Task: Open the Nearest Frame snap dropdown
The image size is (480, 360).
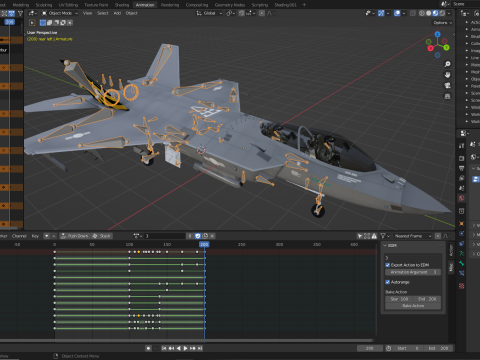Action: click(413, 236)
